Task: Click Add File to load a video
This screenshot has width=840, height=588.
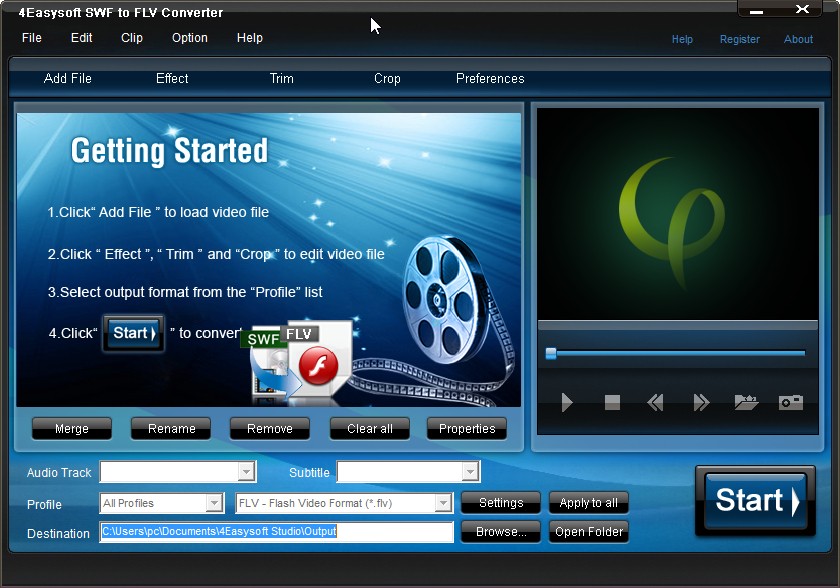Action: tap(68, 78)
